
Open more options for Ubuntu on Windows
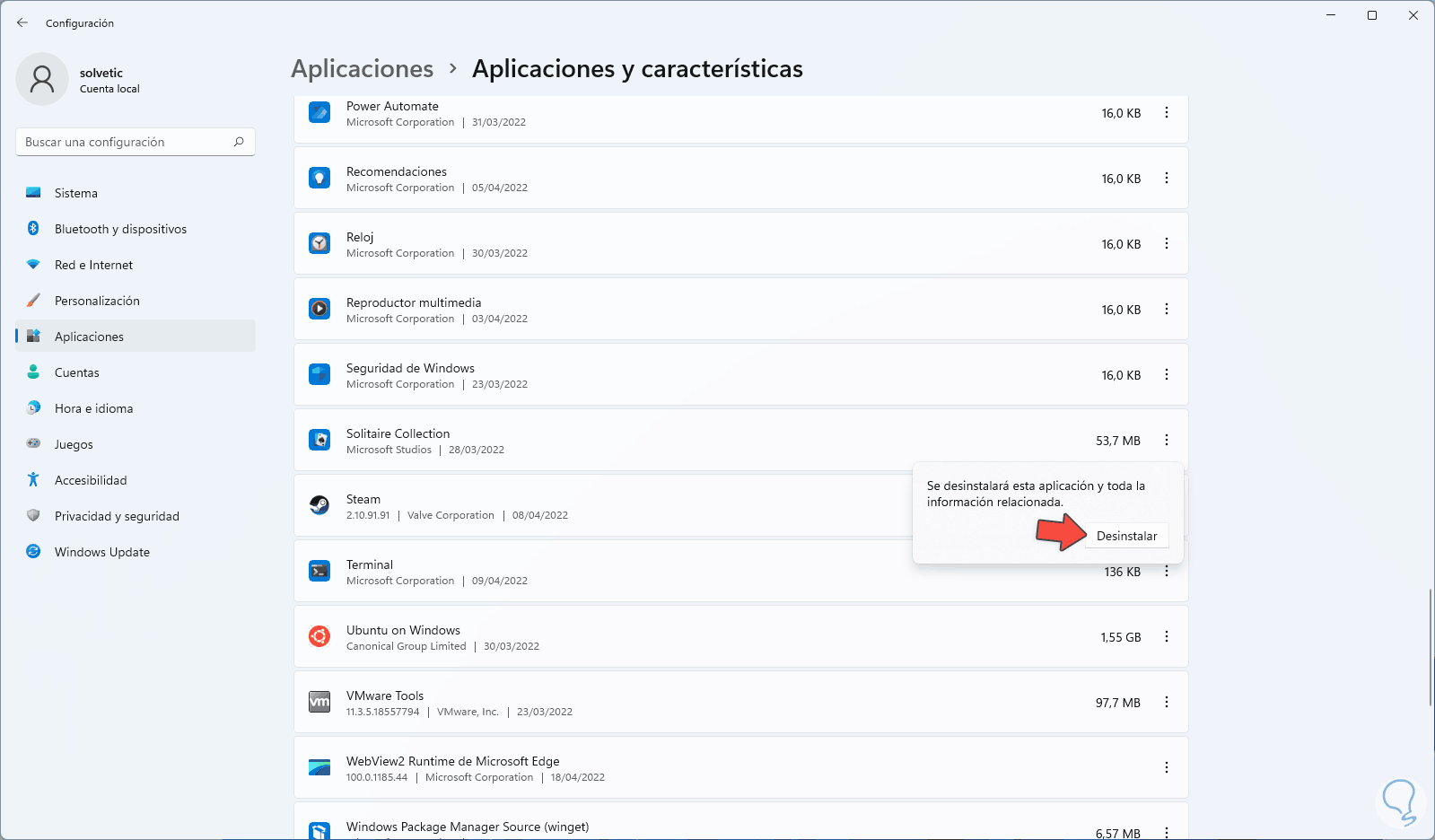tap(1167, 637)
